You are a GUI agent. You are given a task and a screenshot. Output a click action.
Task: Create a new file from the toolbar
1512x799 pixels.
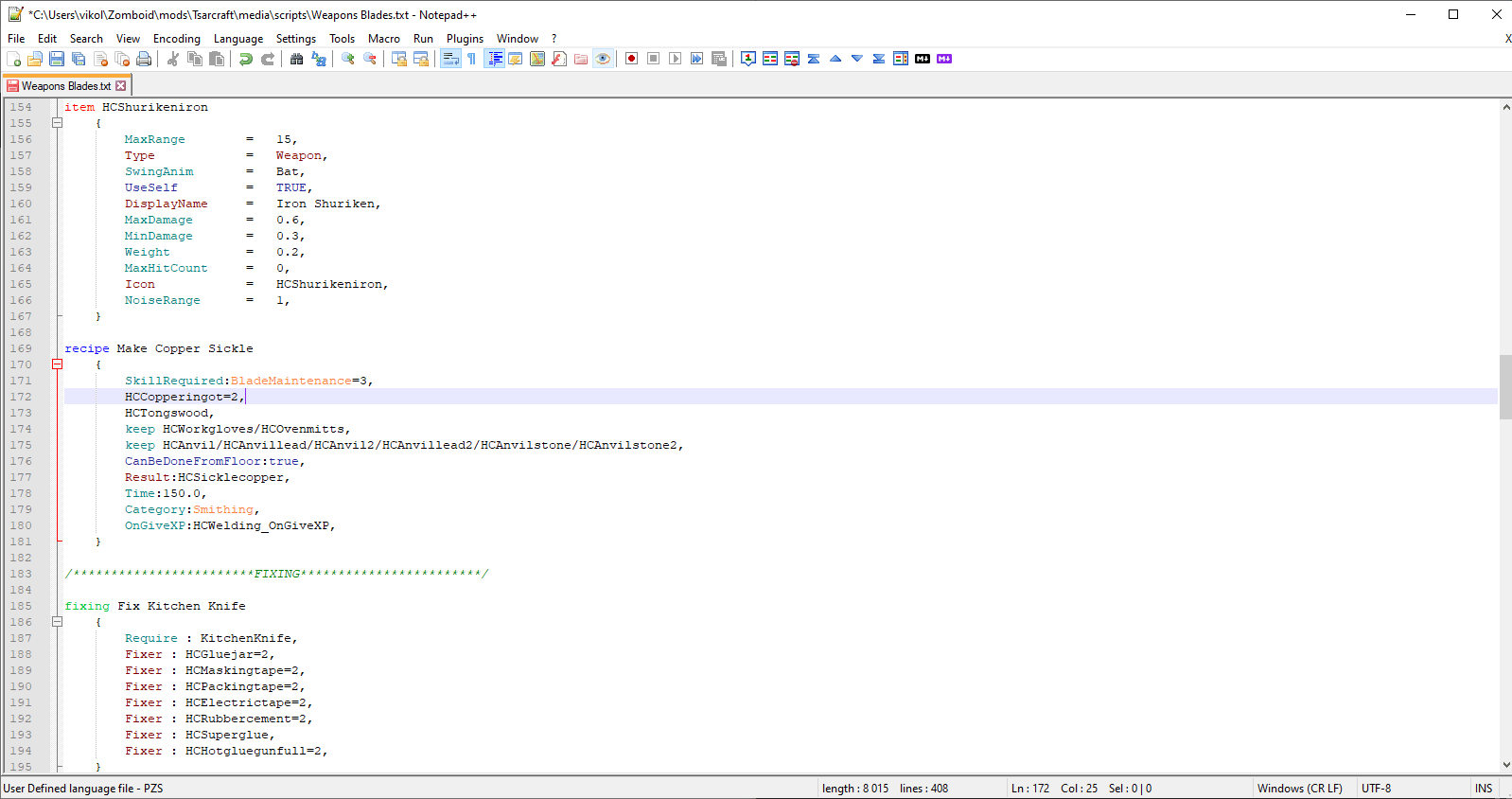click(x=13, y=59)
